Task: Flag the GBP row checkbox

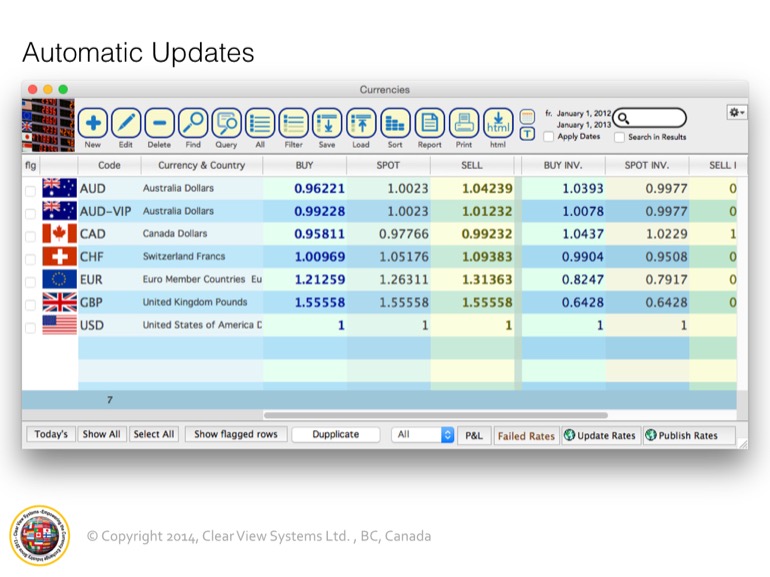Action: [x=30, y=305]
